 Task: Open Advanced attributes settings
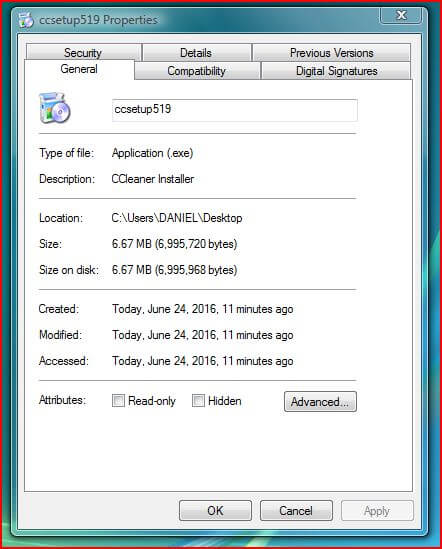coord(320,401)
